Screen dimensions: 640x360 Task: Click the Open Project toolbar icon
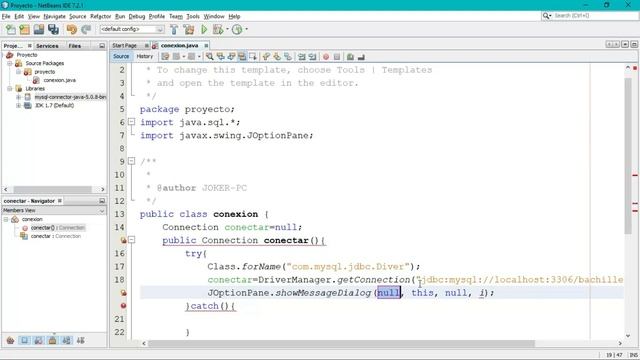point(39,29)
